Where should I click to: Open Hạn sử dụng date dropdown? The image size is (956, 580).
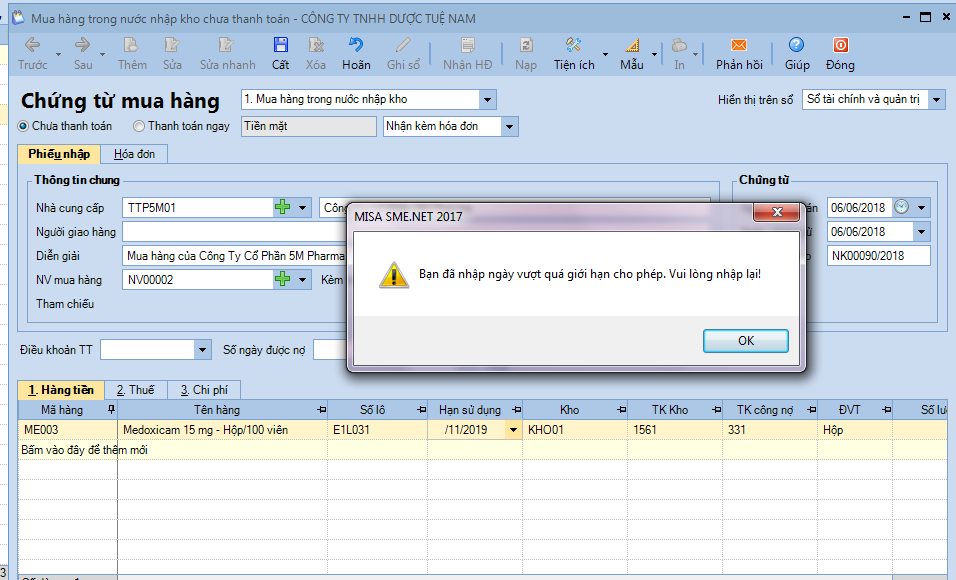click(x=513, y=430)
